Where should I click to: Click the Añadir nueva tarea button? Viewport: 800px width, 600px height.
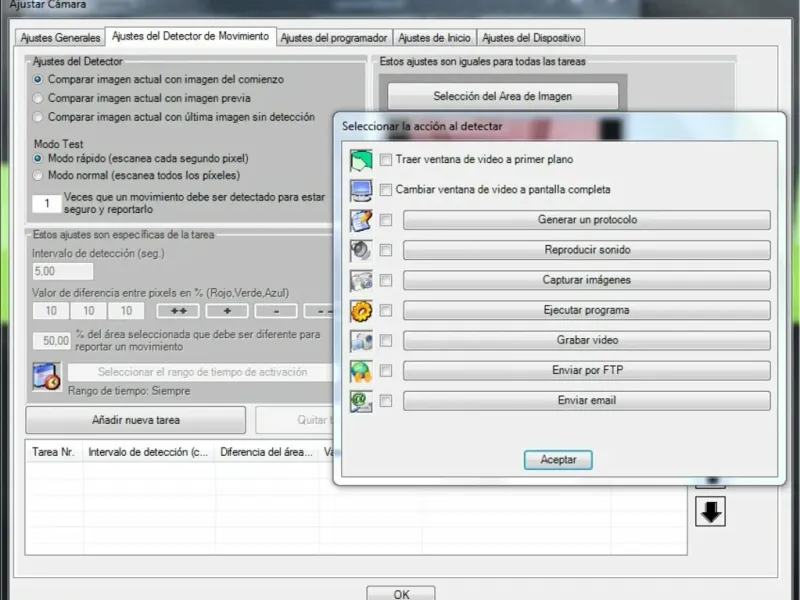tap(136, 420)
